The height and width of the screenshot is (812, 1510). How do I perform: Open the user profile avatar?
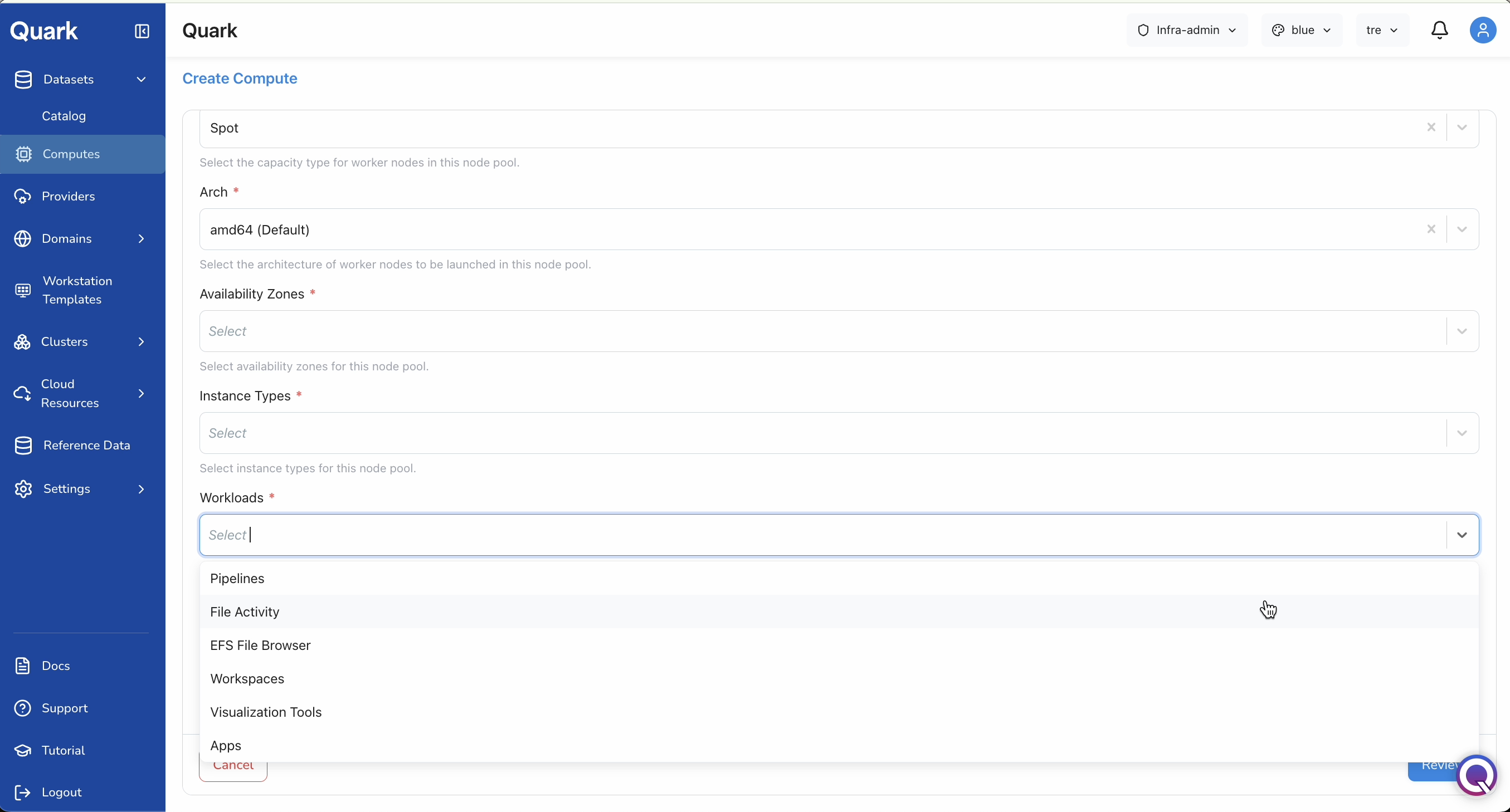[1483, 30]
